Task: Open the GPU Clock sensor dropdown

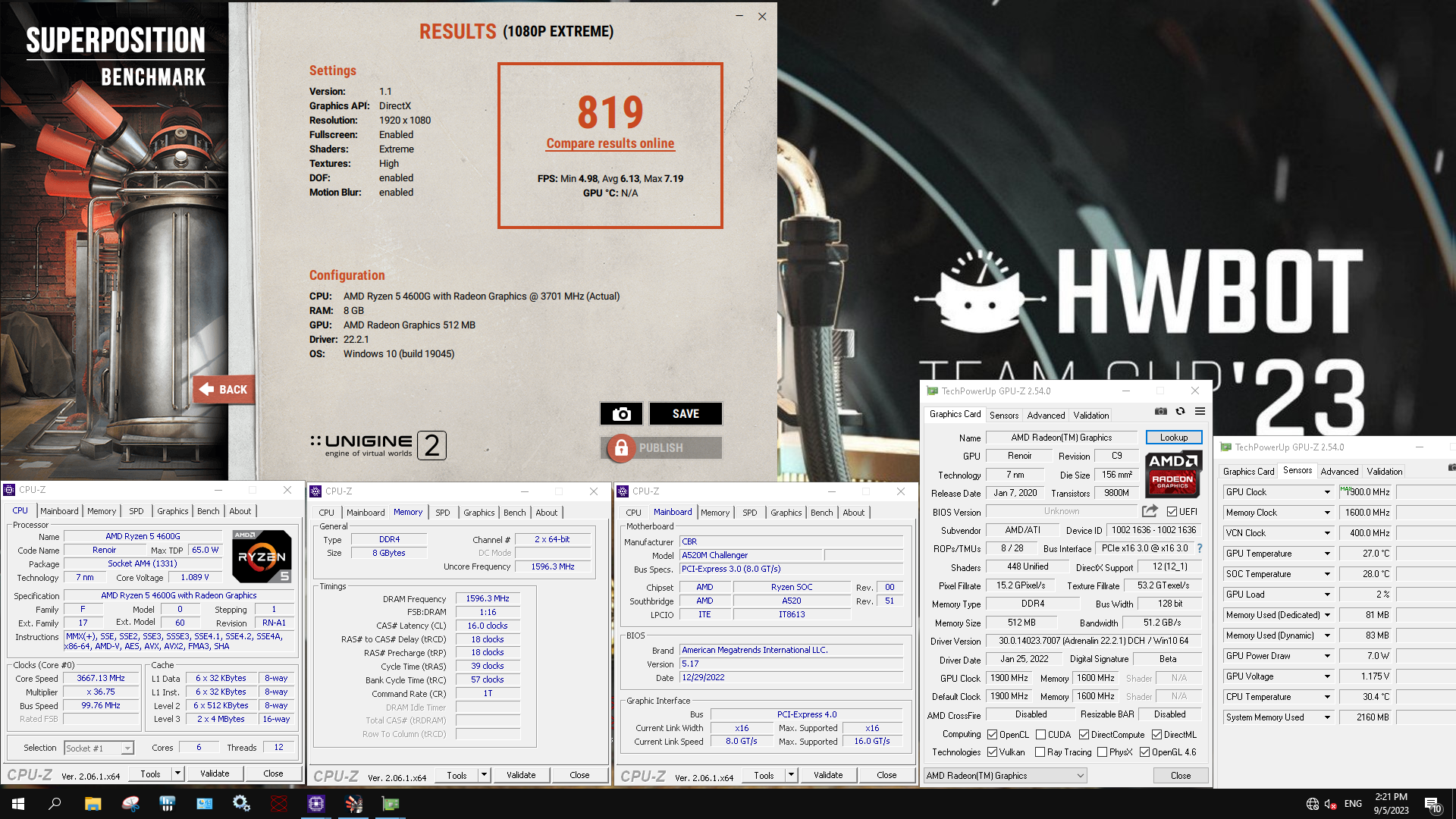Action: 1327,492
